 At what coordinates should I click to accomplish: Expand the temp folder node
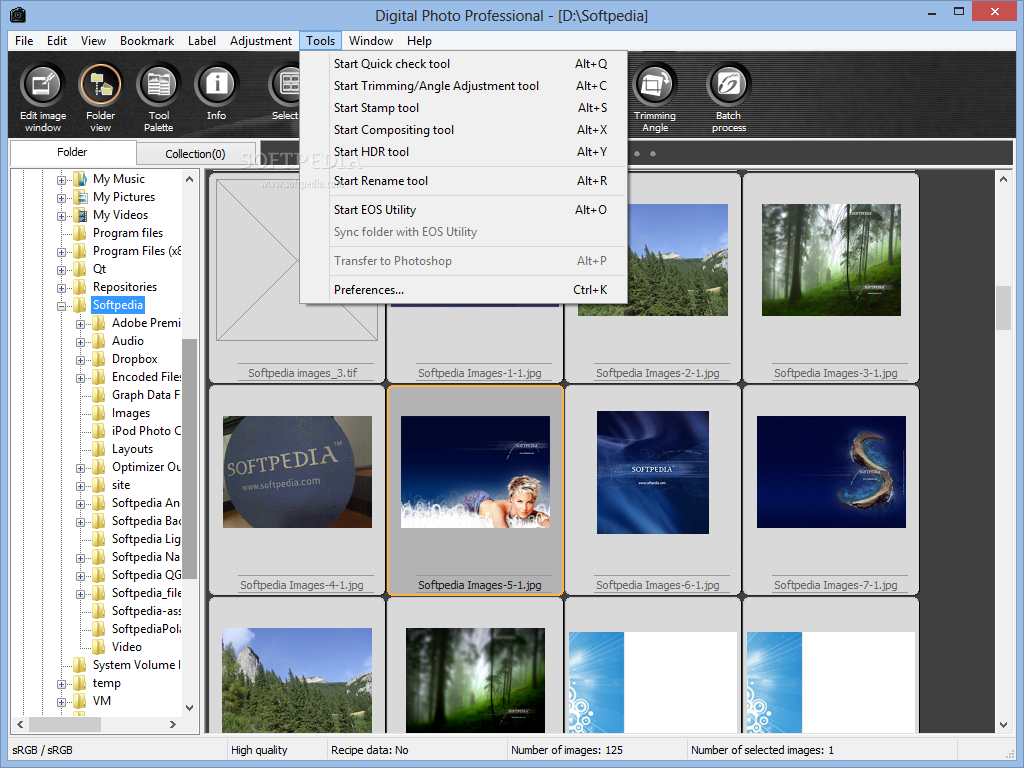click(x=61, y=684)
